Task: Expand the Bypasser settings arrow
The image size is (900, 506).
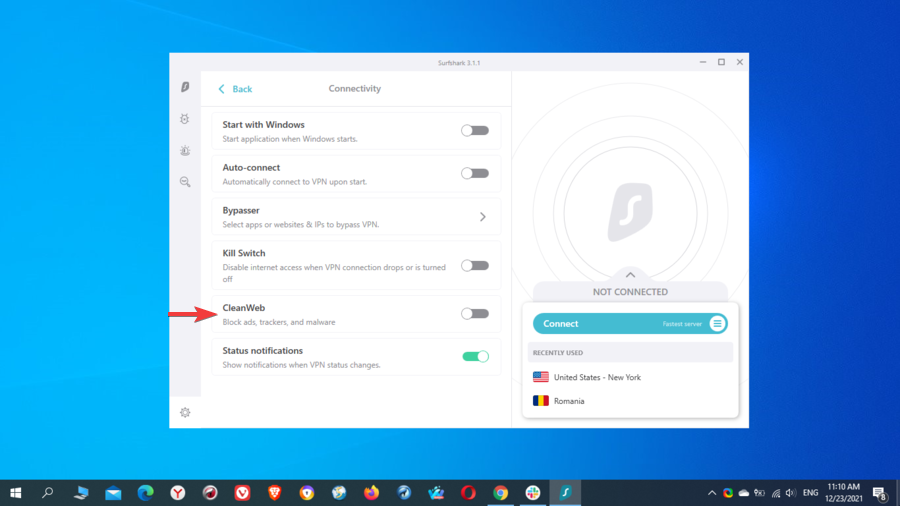Action: pos(483,217)
